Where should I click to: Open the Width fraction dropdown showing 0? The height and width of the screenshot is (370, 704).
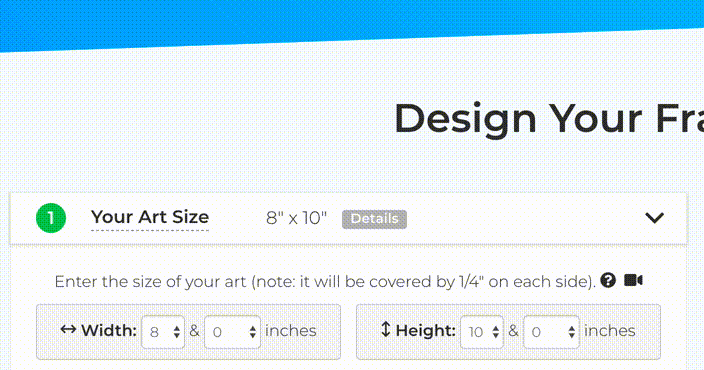(x=233, y=332)
